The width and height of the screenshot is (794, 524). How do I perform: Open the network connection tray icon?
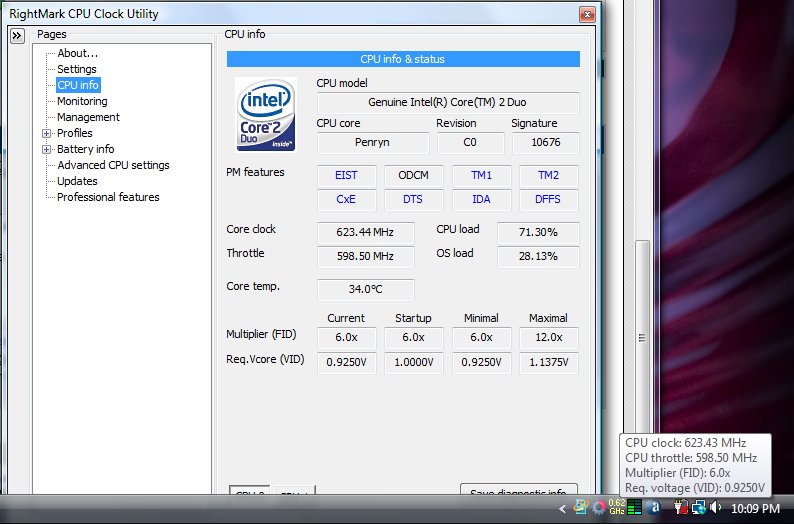(x=699, y=507)
